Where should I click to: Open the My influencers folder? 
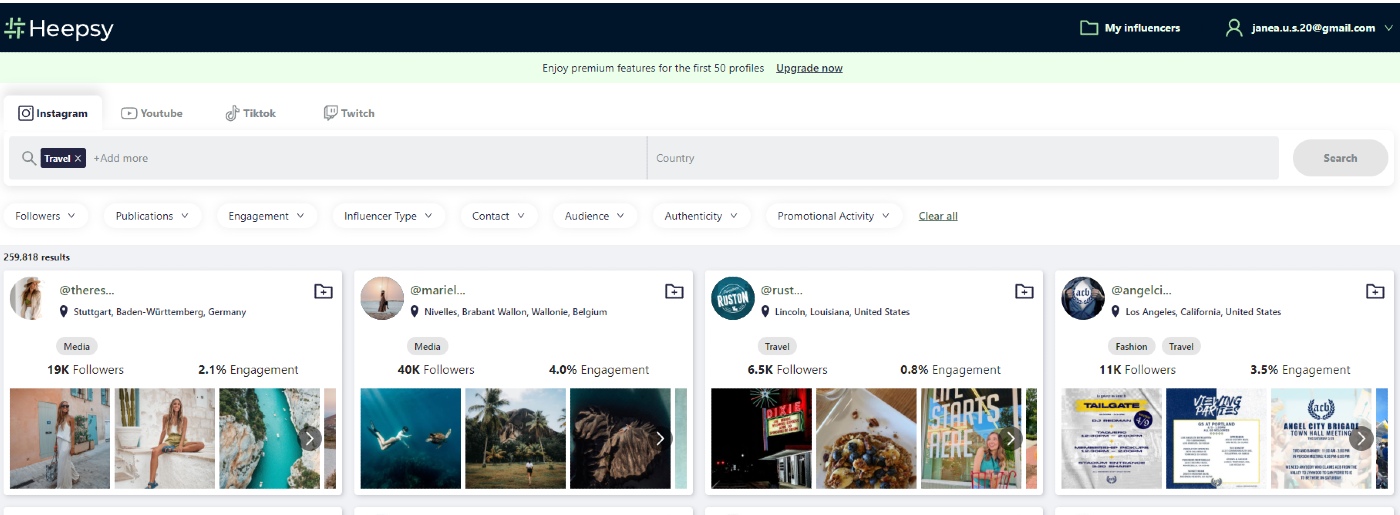coord(1130,28)
